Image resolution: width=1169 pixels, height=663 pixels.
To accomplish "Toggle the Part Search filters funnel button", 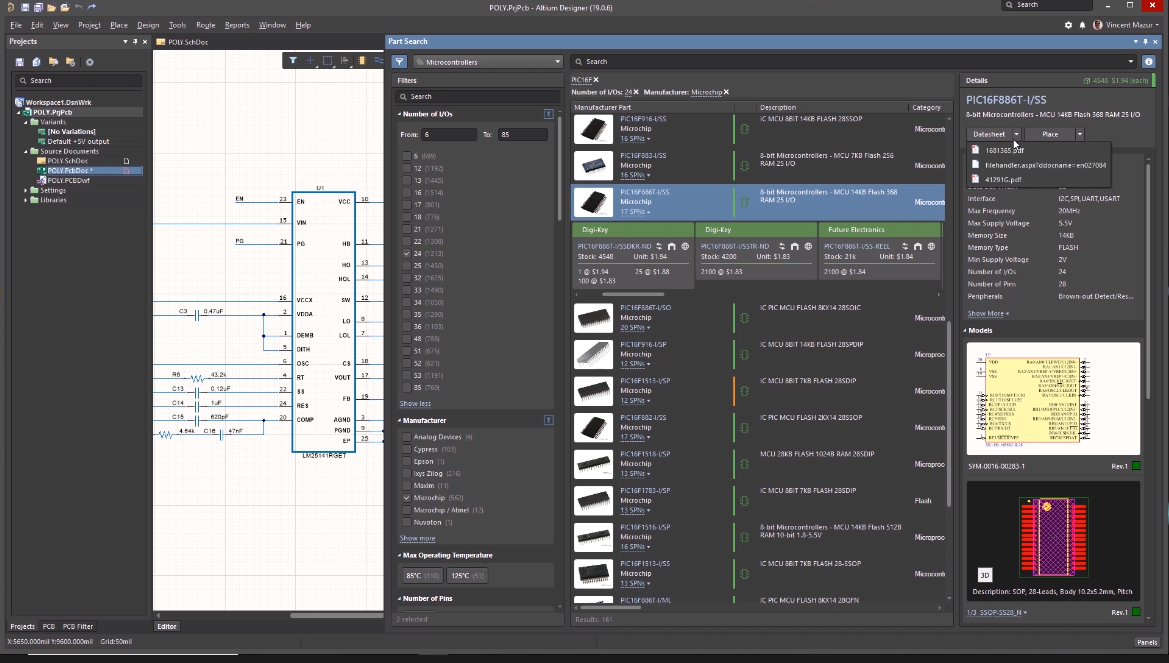I will coord(400,62).
